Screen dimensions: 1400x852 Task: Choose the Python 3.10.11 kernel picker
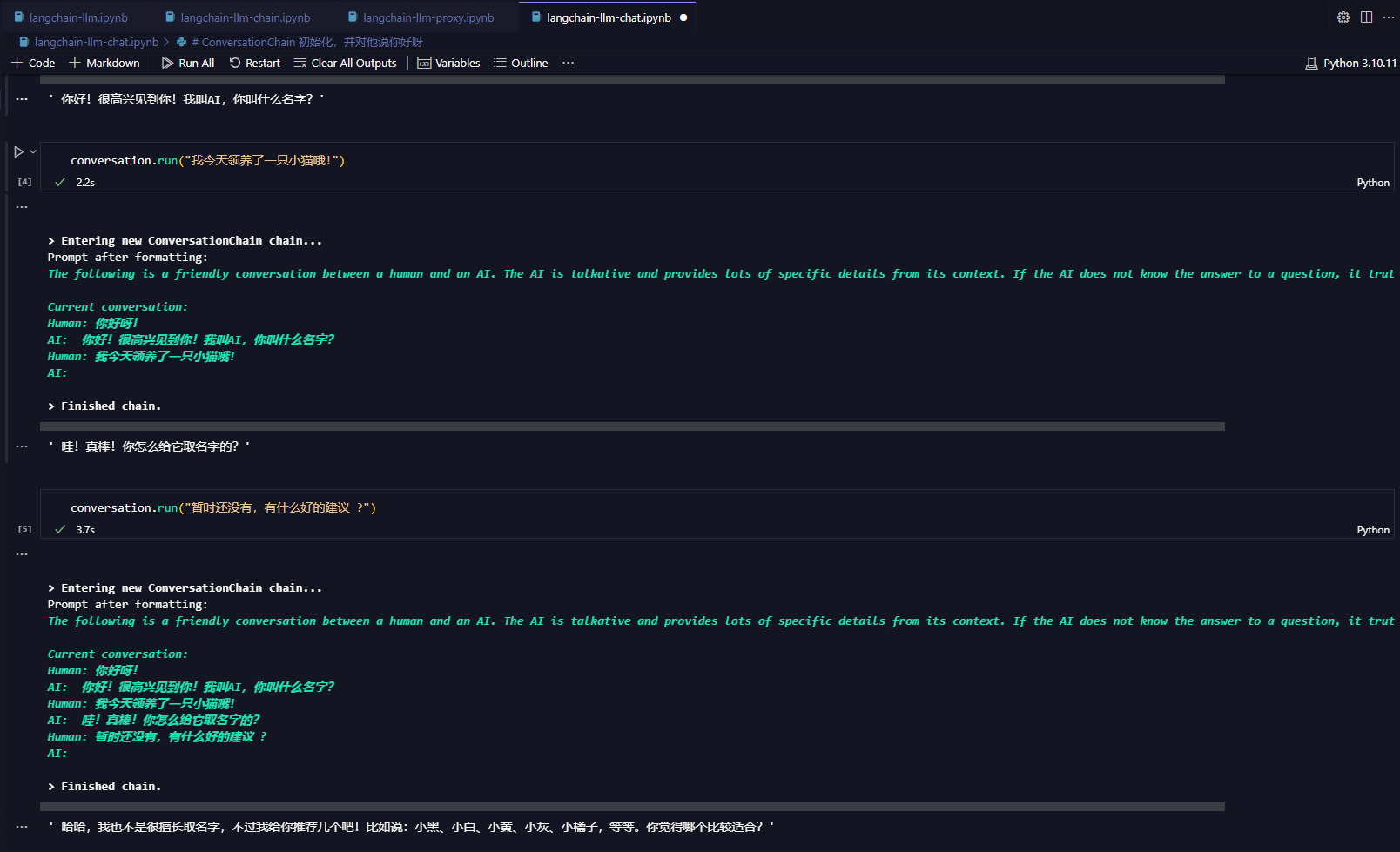pos(1351,63)
